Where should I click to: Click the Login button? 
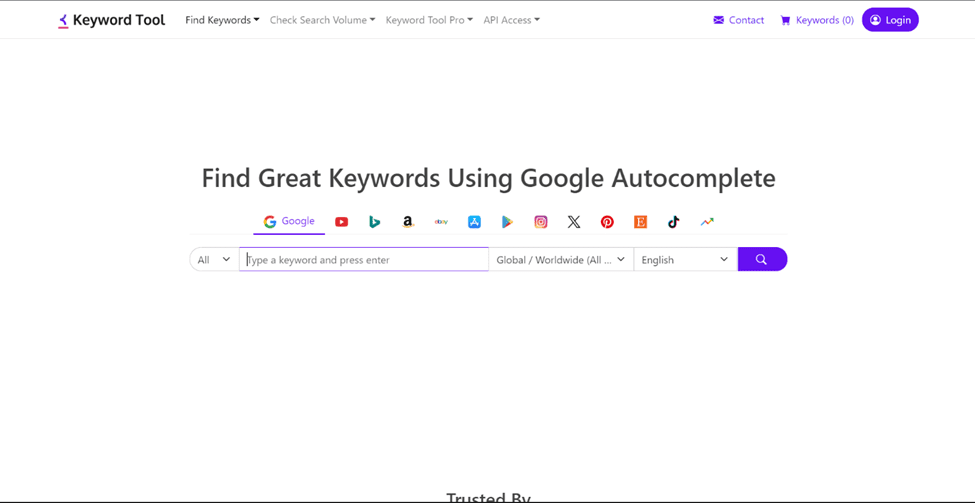(x=890, y=20)
